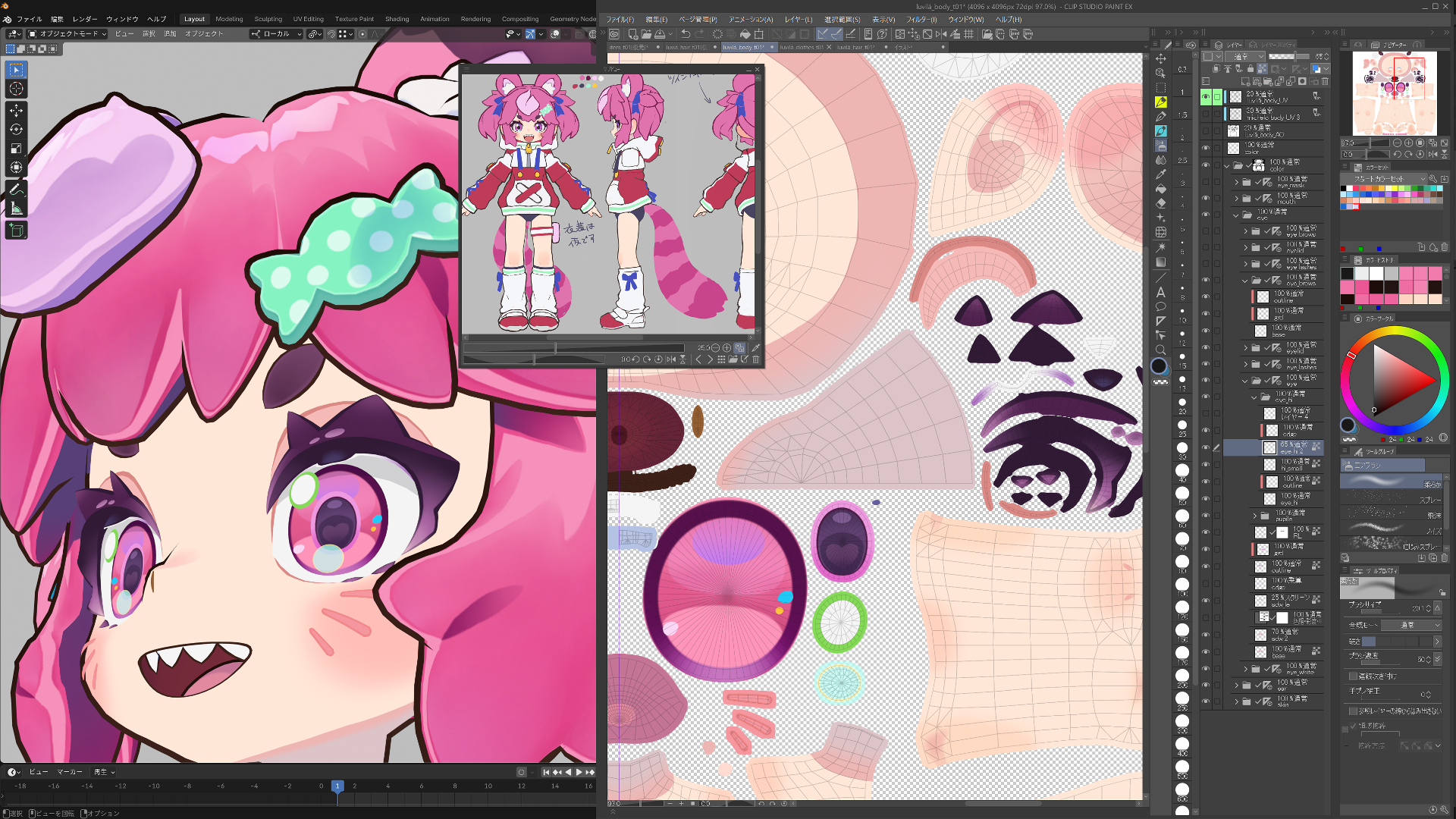Select the magnifier Zoom tool at toolbar bottom
1456x819 pixels.
click(x=1160, y=350)
